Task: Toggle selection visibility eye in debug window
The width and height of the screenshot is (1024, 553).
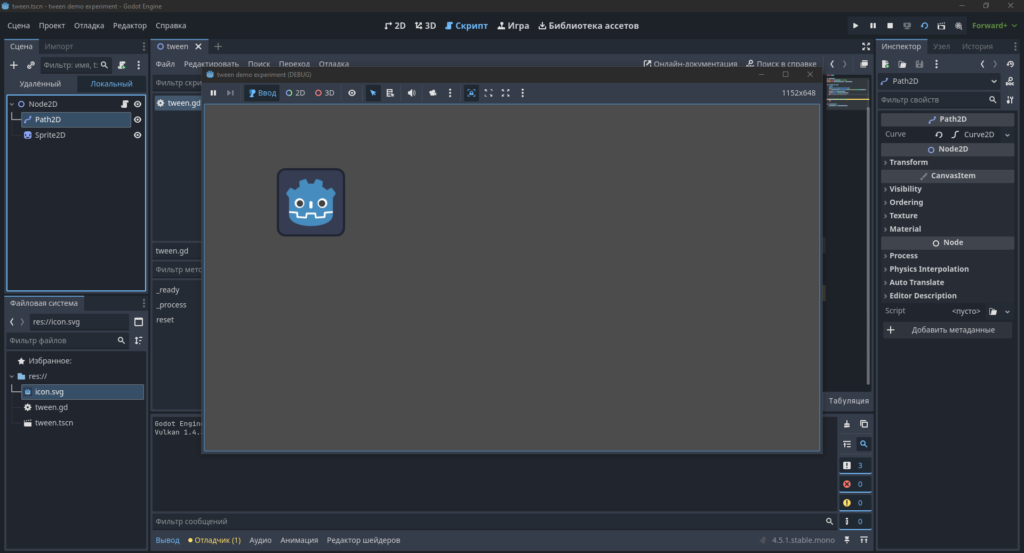Action: [x=352, y=93]
